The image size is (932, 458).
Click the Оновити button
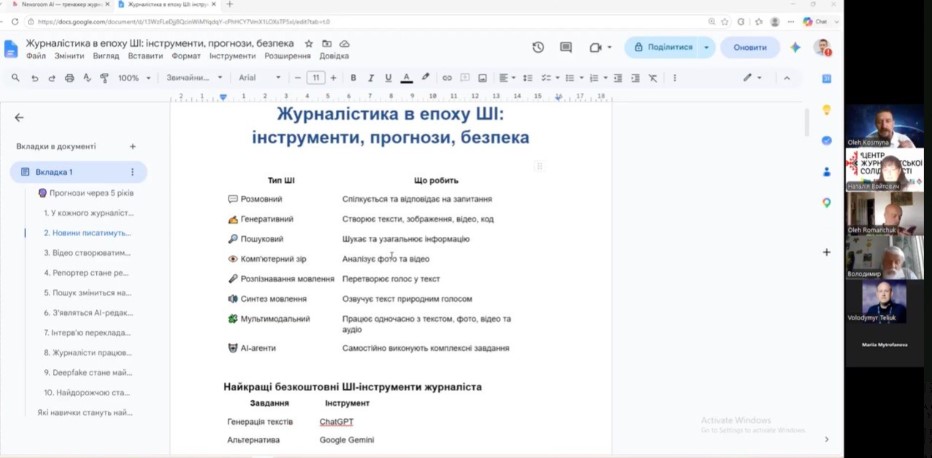click(x=750, y=48)
